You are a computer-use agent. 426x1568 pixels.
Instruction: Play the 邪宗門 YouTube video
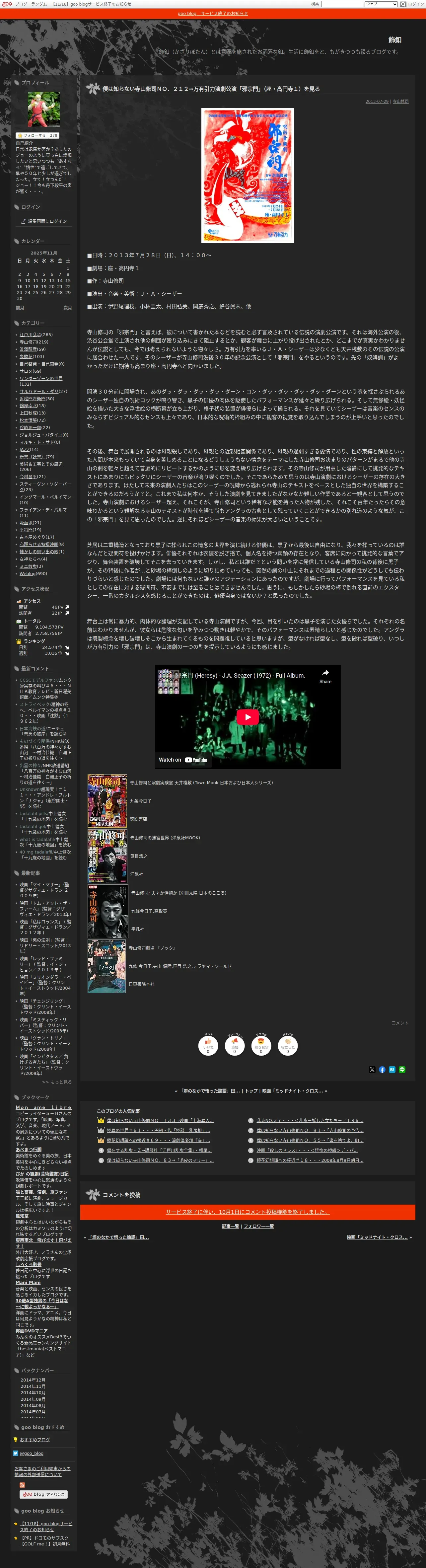click(247, 716)
